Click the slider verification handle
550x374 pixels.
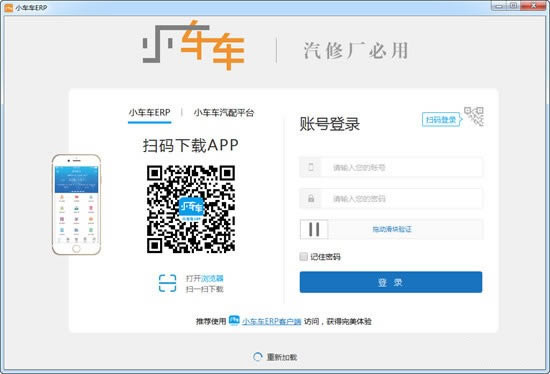point(314,229)
